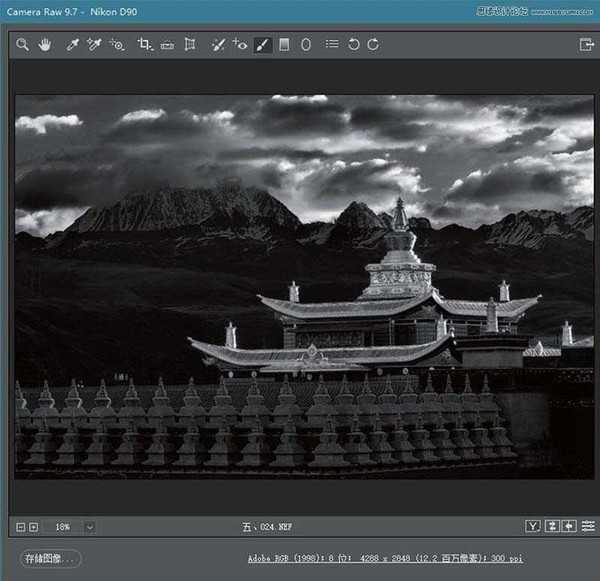Viewport: 600px width, 581px height.
Task: Select the Radial Filter tool
Action: [306, 45]
